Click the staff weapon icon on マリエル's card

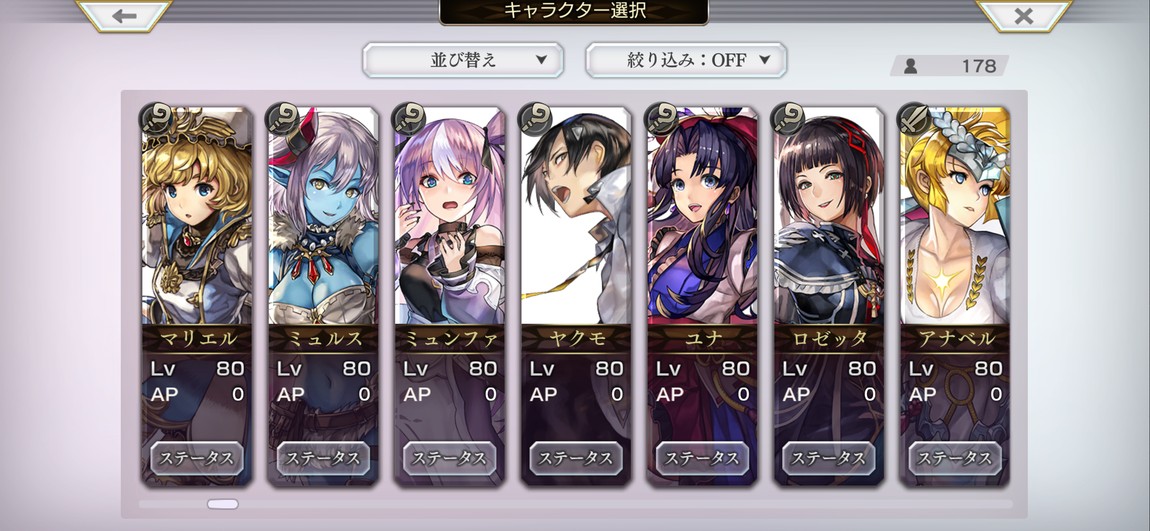click(155, 119)
